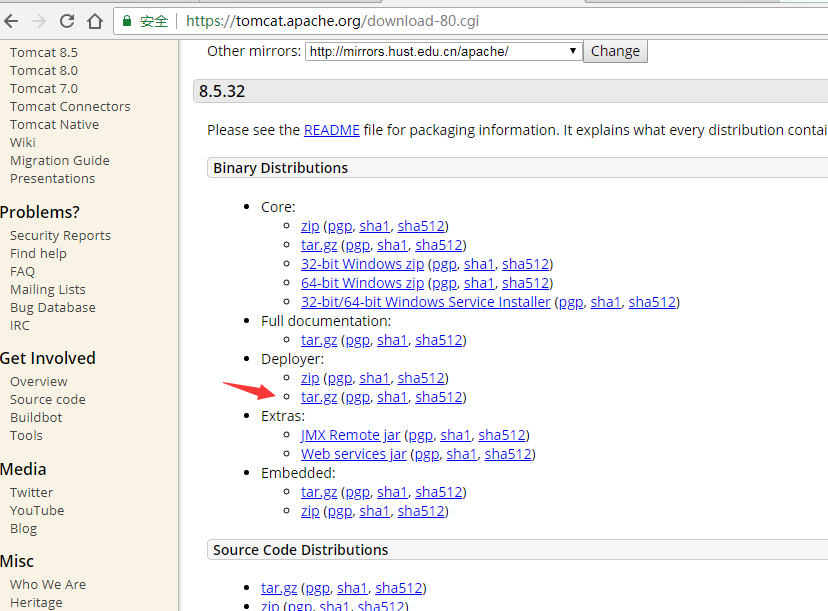Image resolution: width=828 pixels, height=611 pixels.
Task: Download the Core zip
Action: click(x=310, y=226)
